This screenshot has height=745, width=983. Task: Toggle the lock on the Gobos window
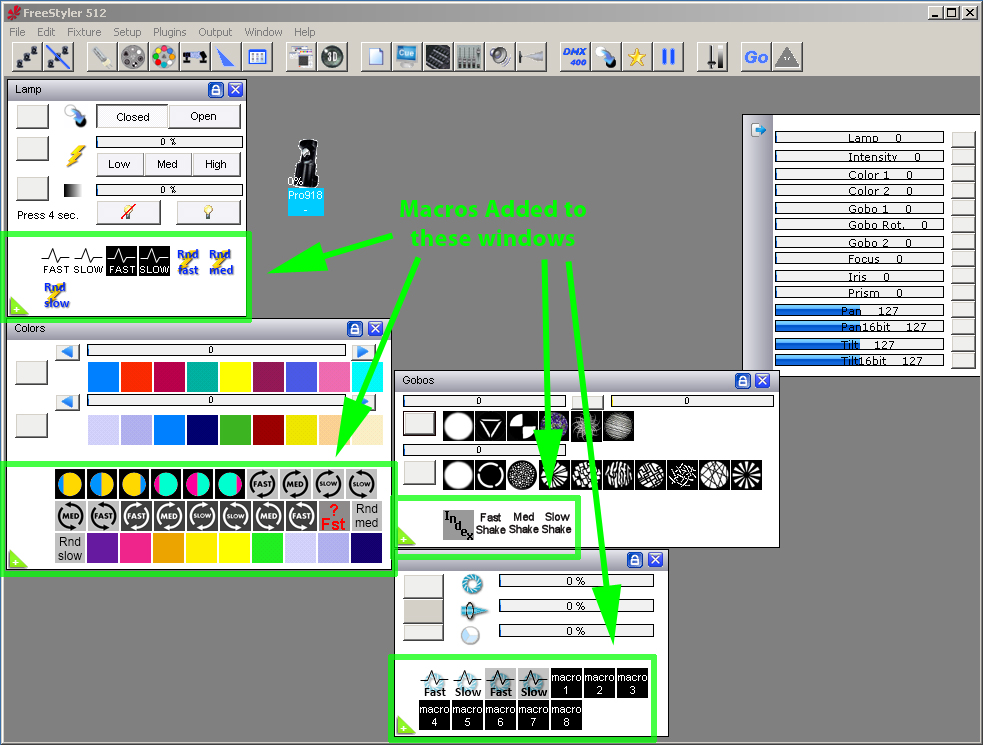coord(743,381)
